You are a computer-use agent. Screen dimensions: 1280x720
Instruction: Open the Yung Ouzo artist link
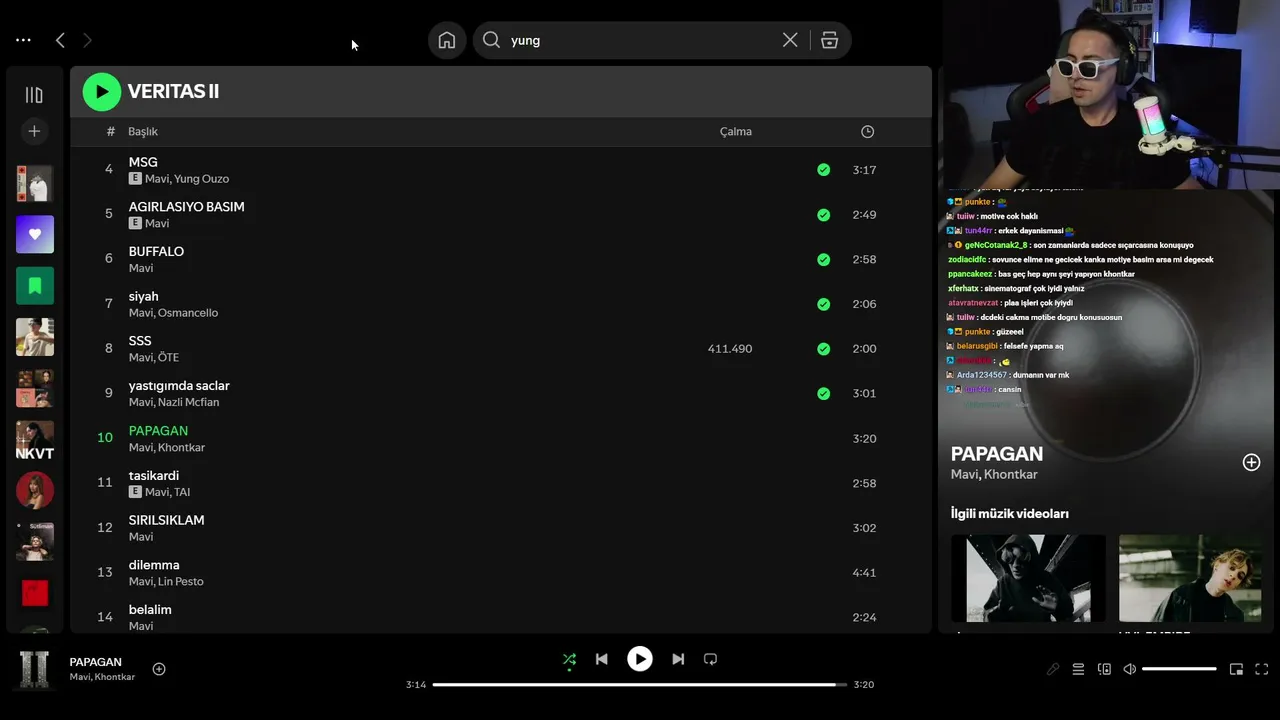(x=201, y=179)
